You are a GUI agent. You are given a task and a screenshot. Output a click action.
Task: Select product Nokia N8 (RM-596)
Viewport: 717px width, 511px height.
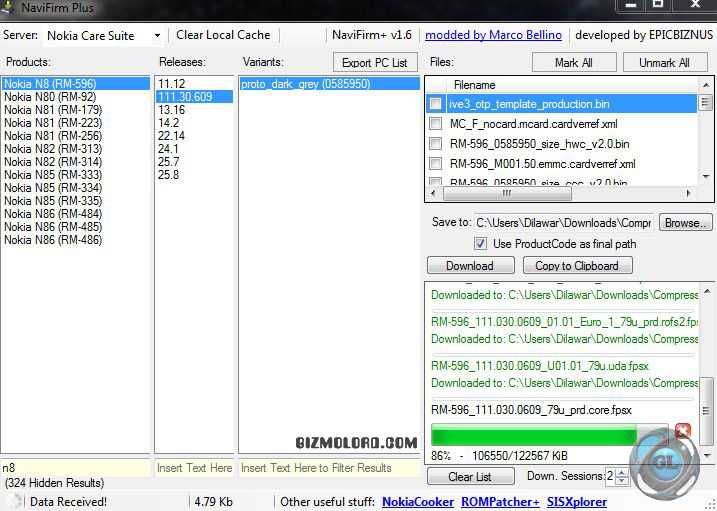(x=75, y=84)
